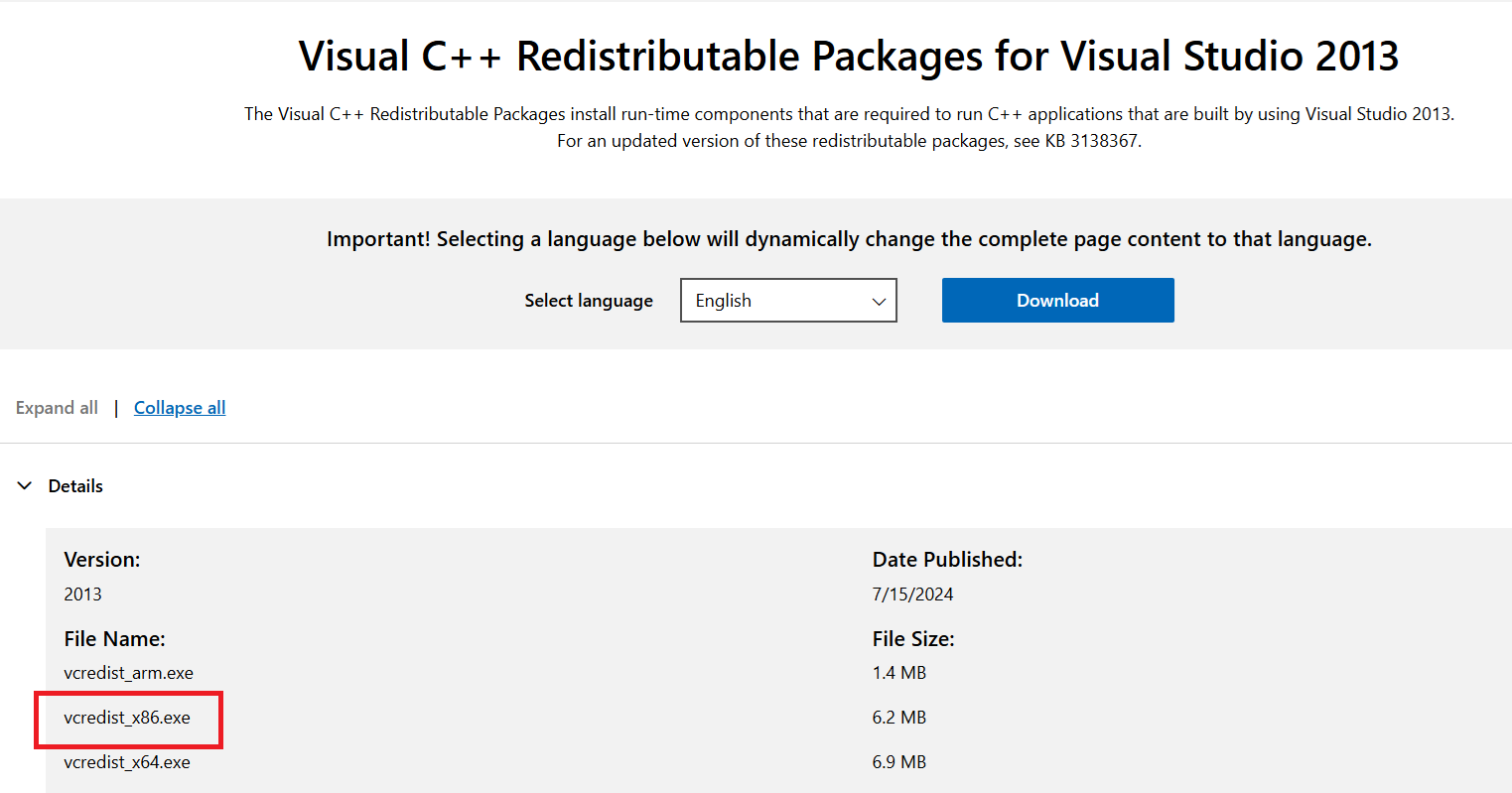
Task: Click the File Size: label
Action: (913, 639)
